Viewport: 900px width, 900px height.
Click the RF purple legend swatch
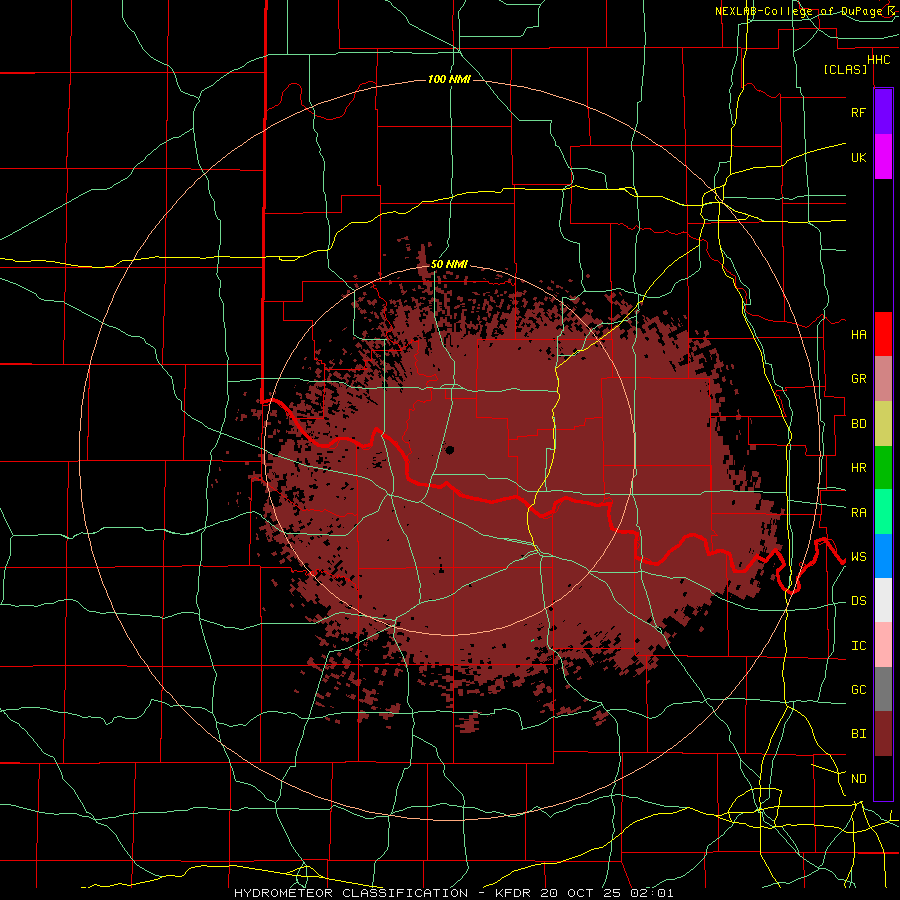click(883, 112)
